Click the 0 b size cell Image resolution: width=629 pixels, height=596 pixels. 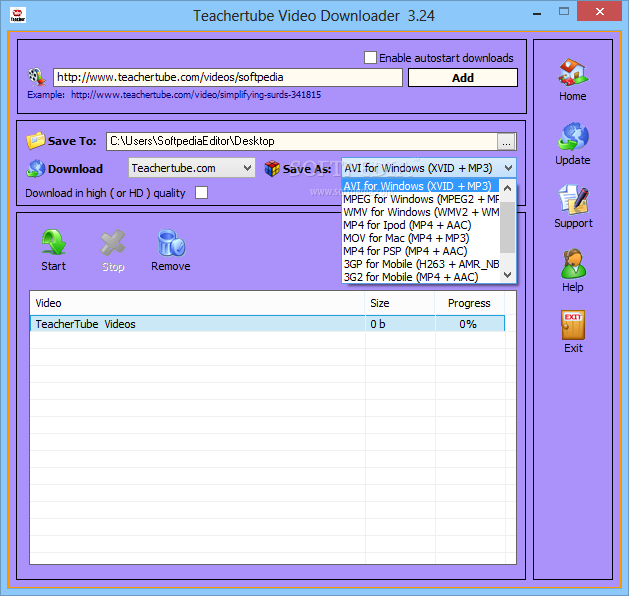click(x=400, y=324)
